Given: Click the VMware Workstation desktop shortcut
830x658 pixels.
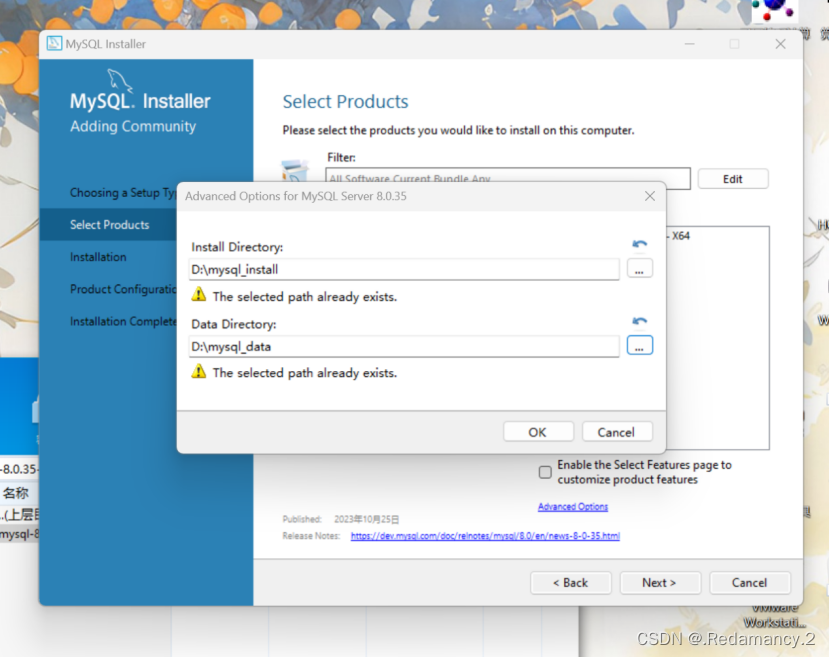Looking at the screenshot, I should point(774,616).
